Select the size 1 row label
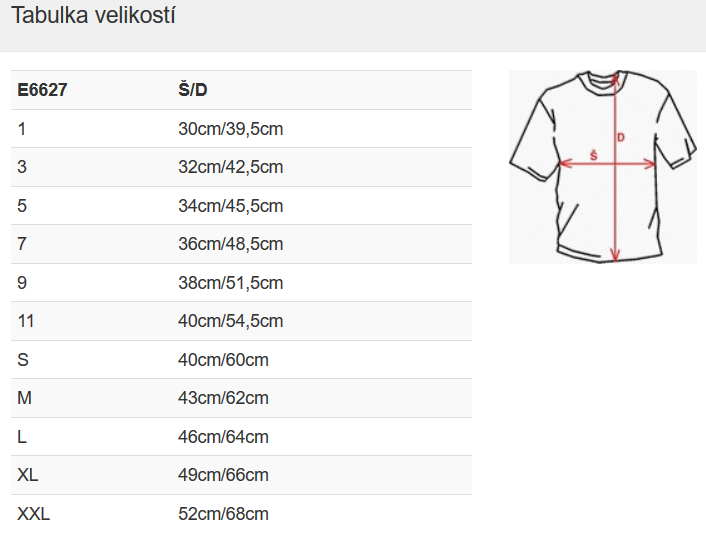Screen dimensions: 706x536 (22, 129)
